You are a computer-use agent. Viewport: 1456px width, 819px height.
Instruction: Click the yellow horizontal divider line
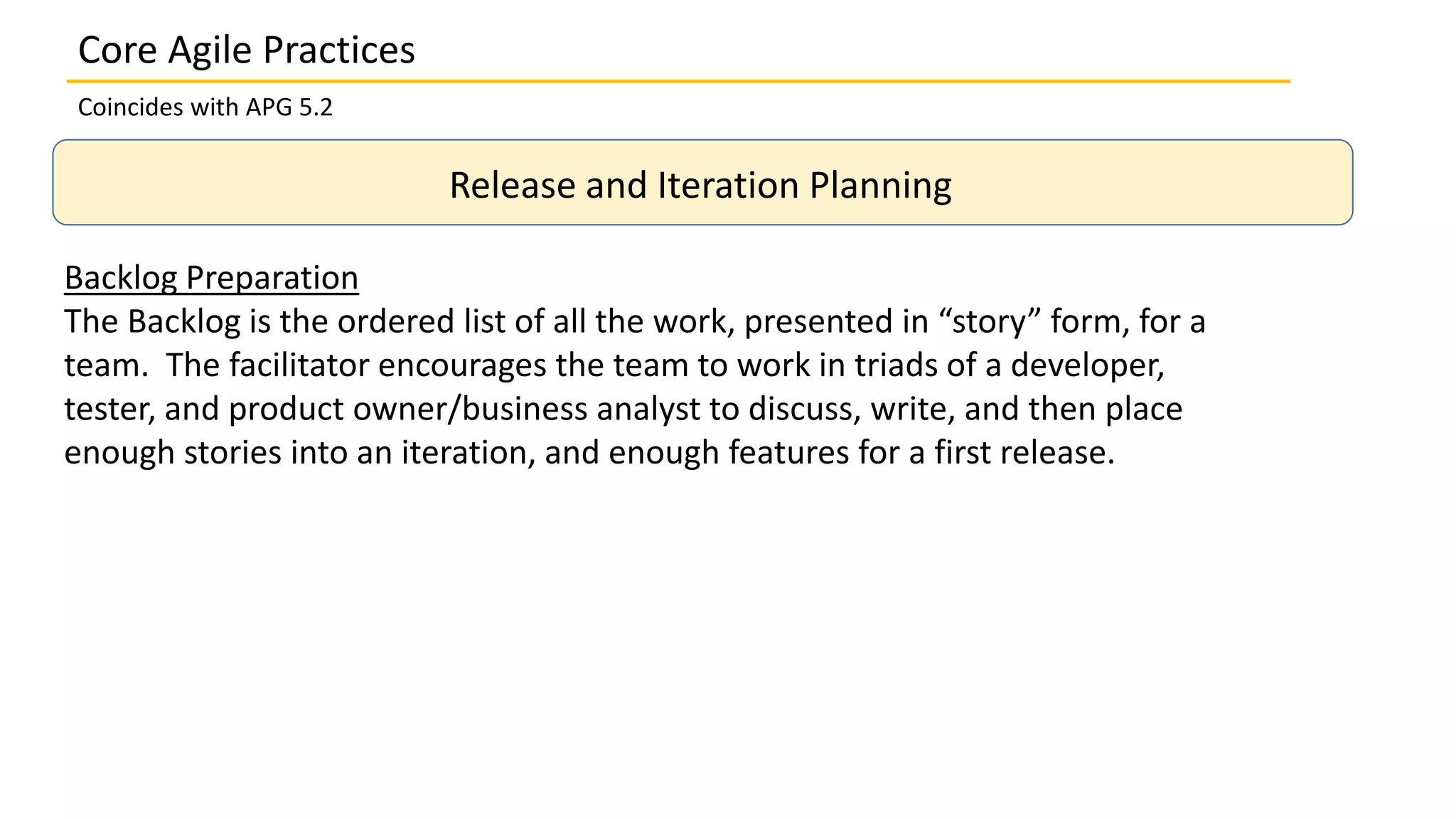tap(678, 82)
